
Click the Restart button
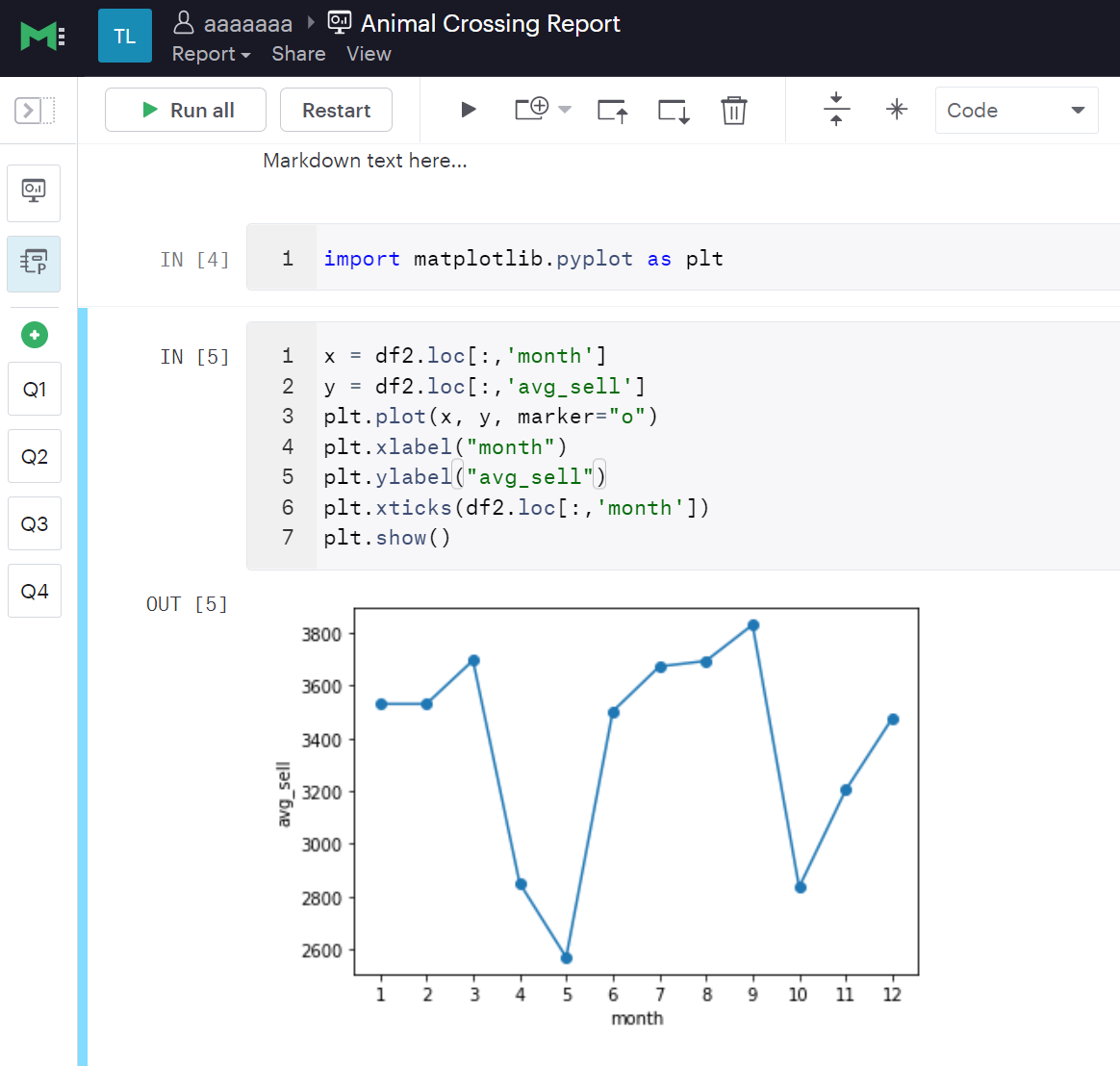tap(337, 110)
